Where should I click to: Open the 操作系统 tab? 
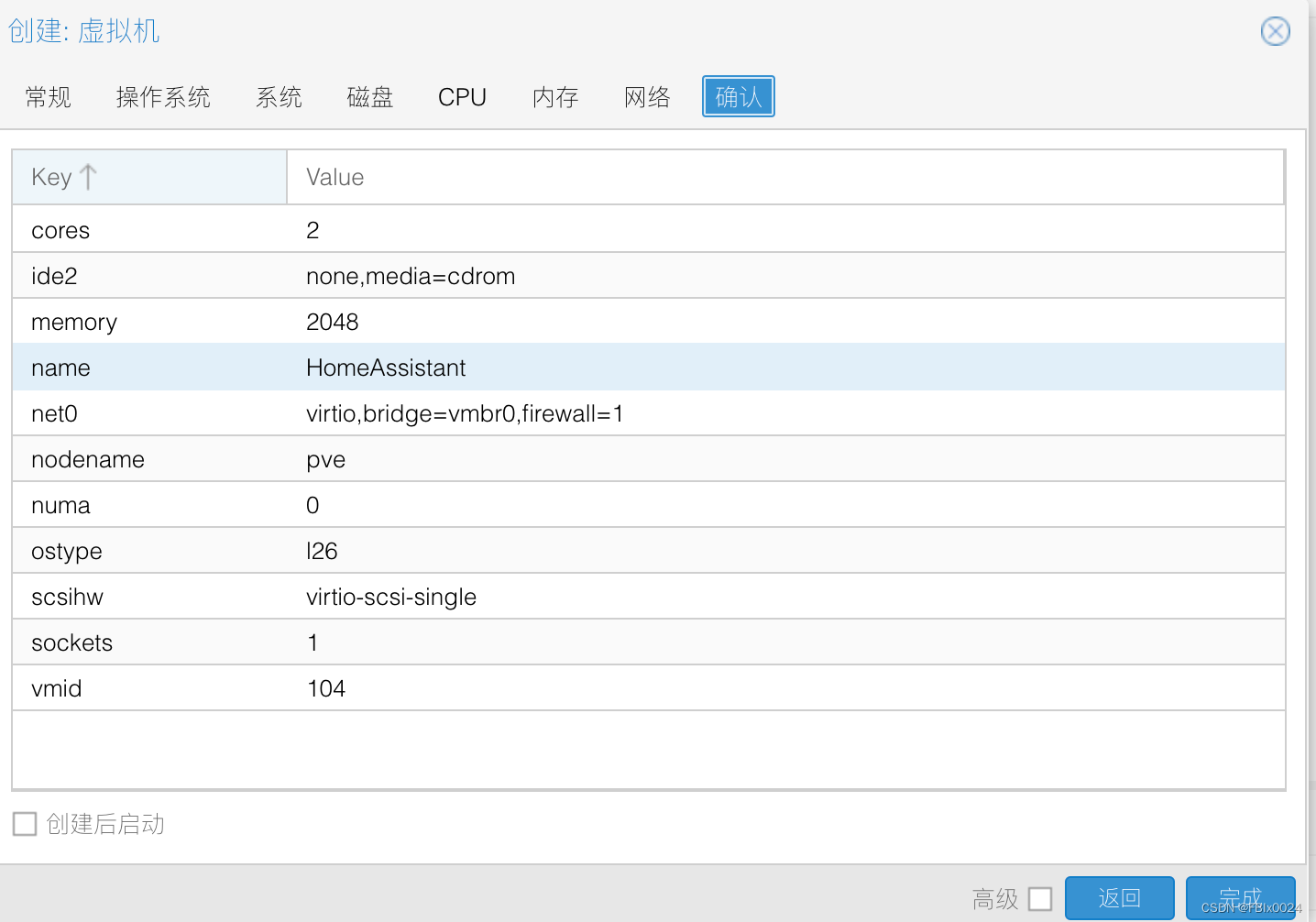tap(163, 97)
